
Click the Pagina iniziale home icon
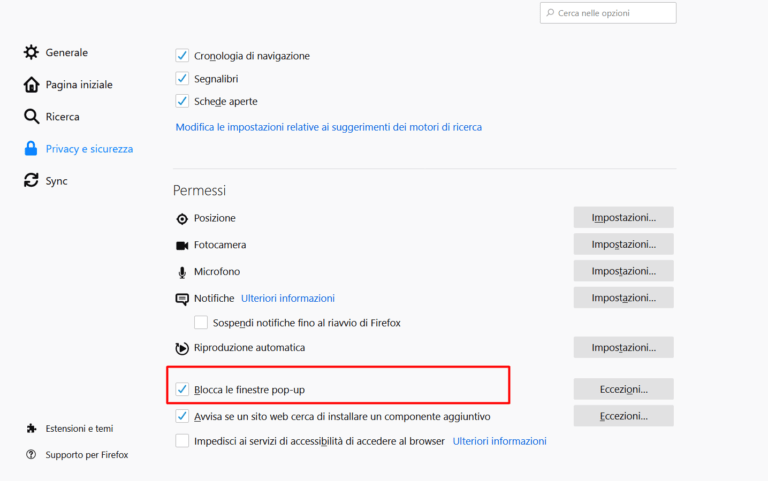(x=31, y=85)
